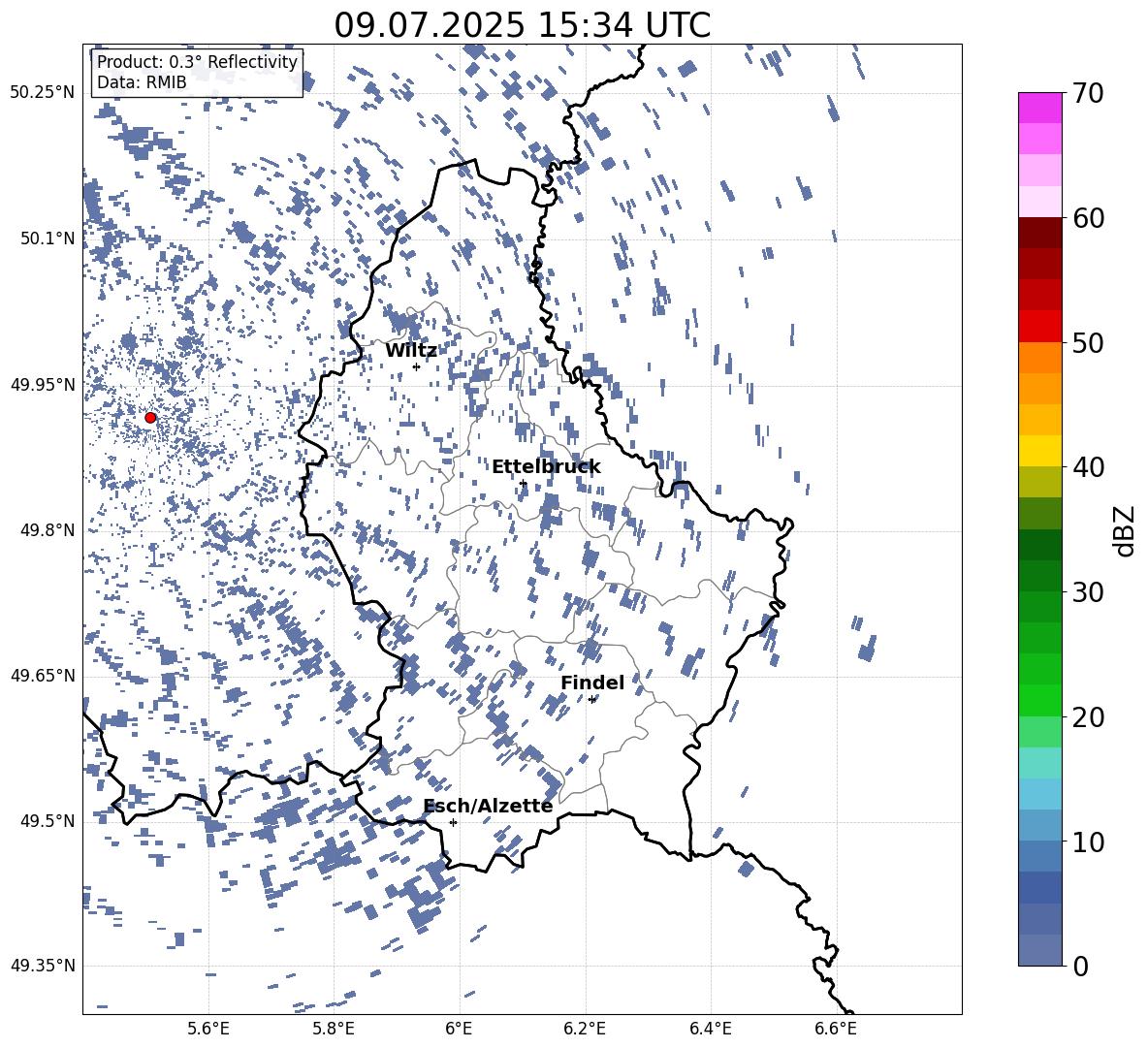Click the 6.2°E longitude label
Screen dimensions: 1148x1048
585,1030
